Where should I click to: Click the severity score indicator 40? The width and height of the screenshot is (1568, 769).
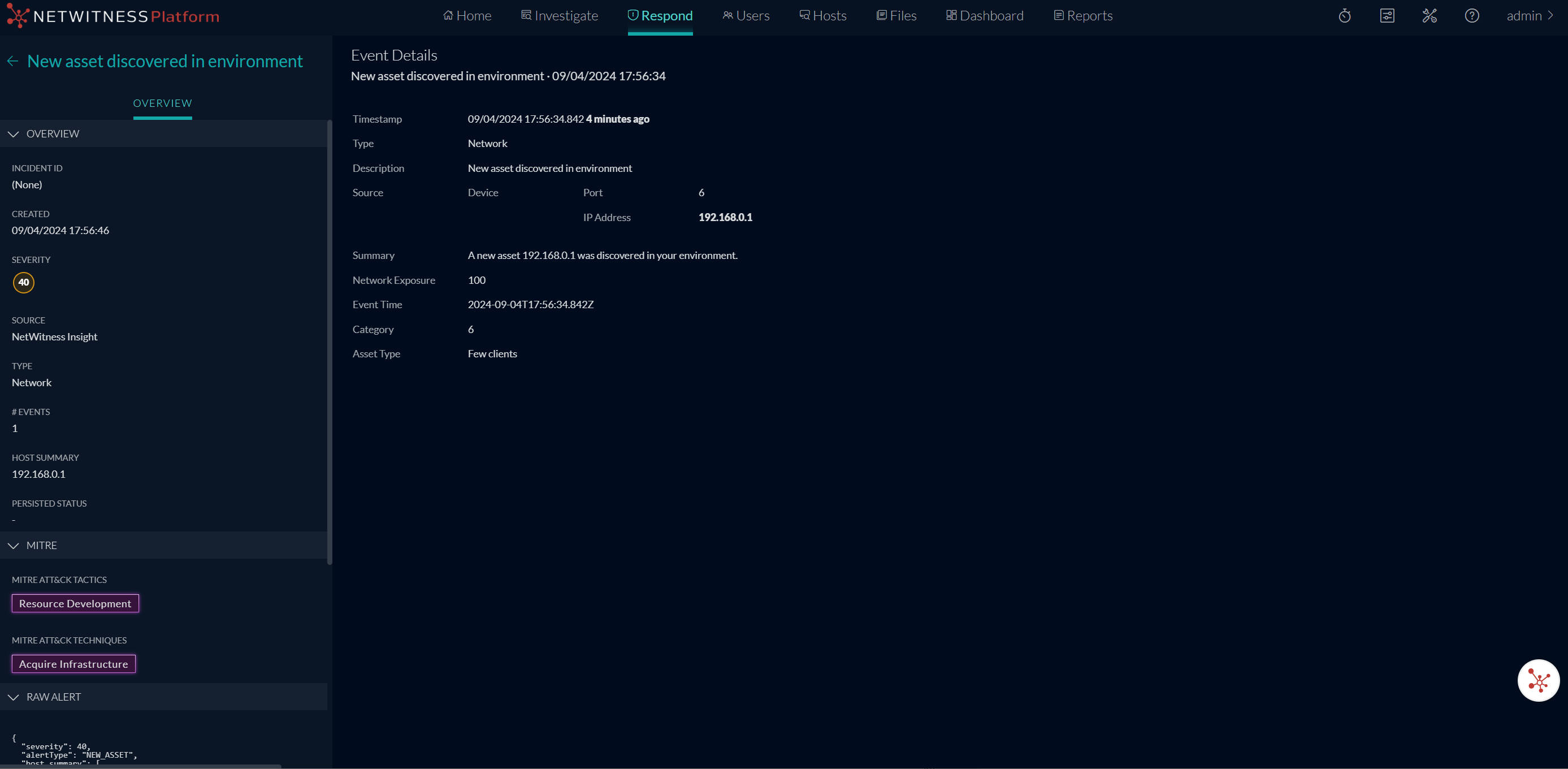(24, 282)
